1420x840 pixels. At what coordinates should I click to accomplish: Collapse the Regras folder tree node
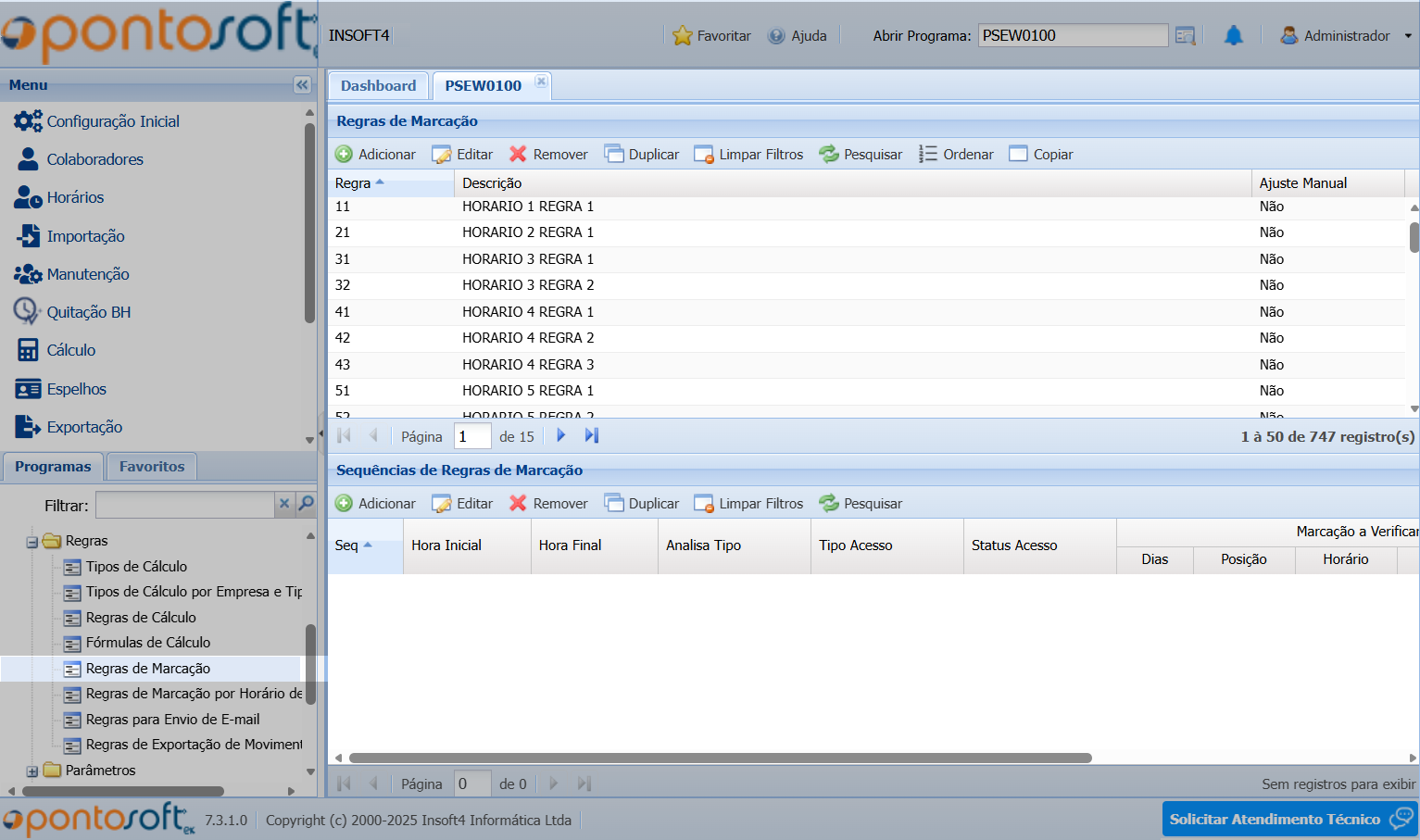tap(32, 542)
